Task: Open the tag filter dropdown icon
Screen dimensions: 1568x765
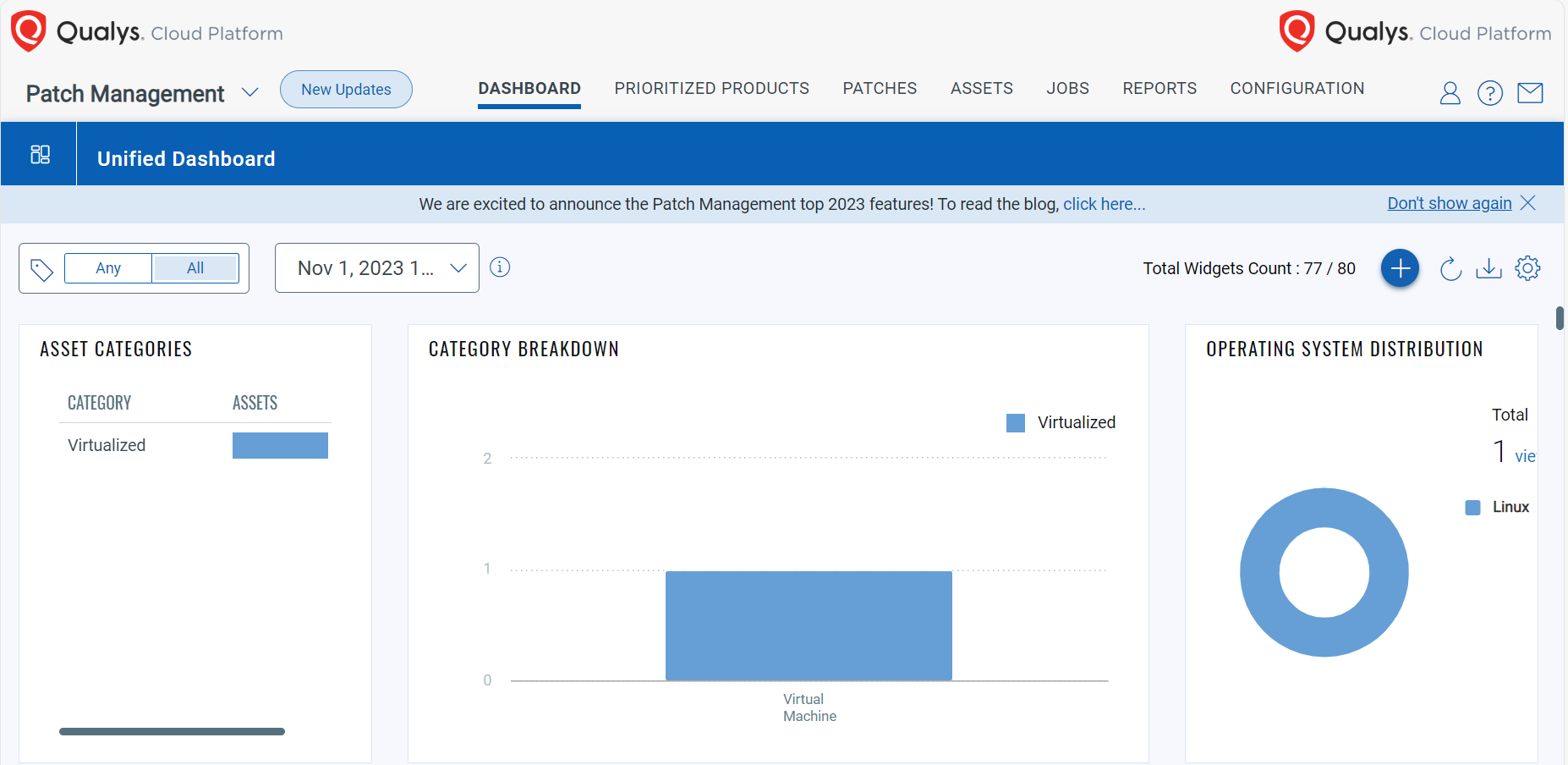Action: (x=41, y=267)
